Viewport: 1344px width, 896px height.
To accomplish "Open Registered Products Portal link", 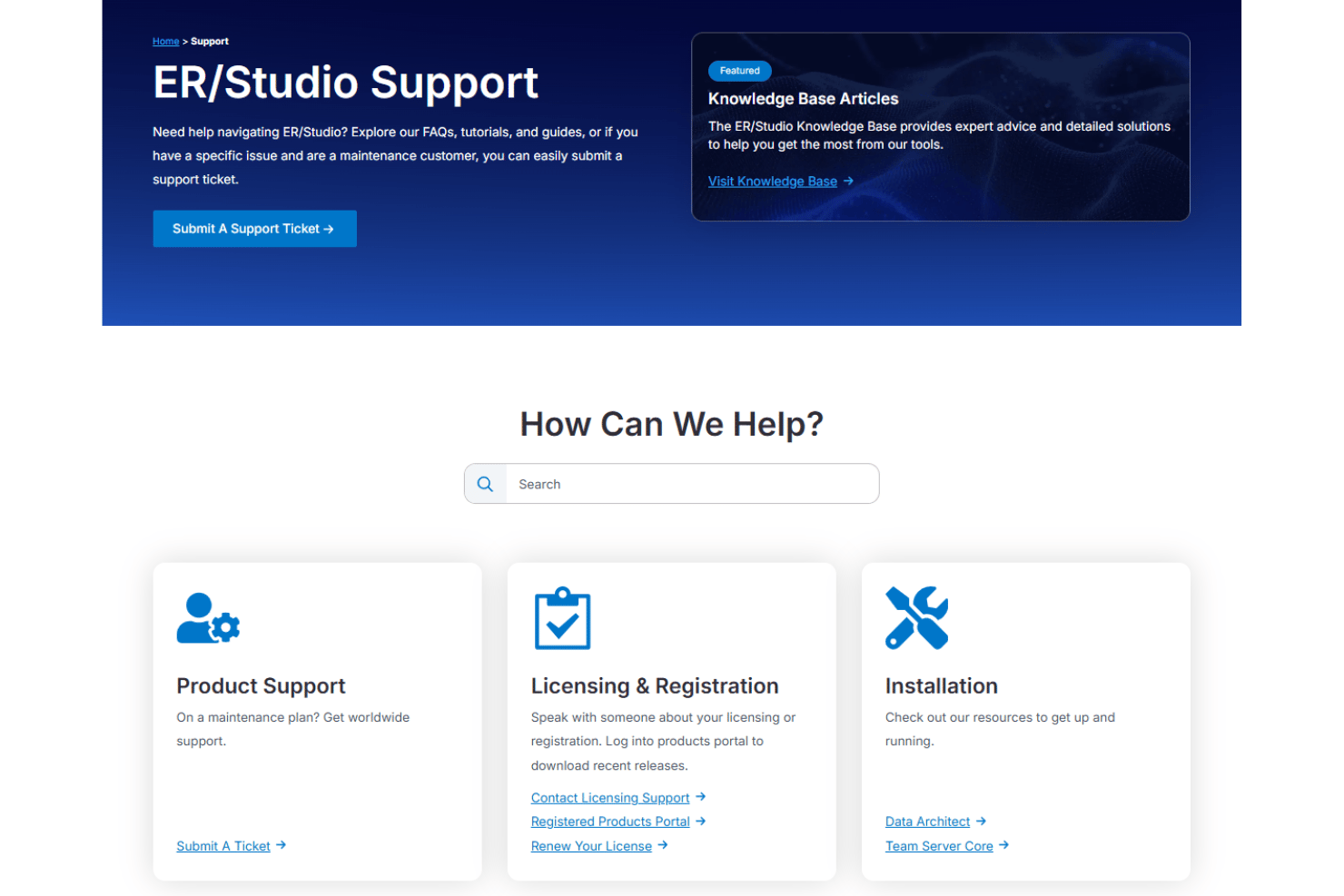I will [610, 822].
